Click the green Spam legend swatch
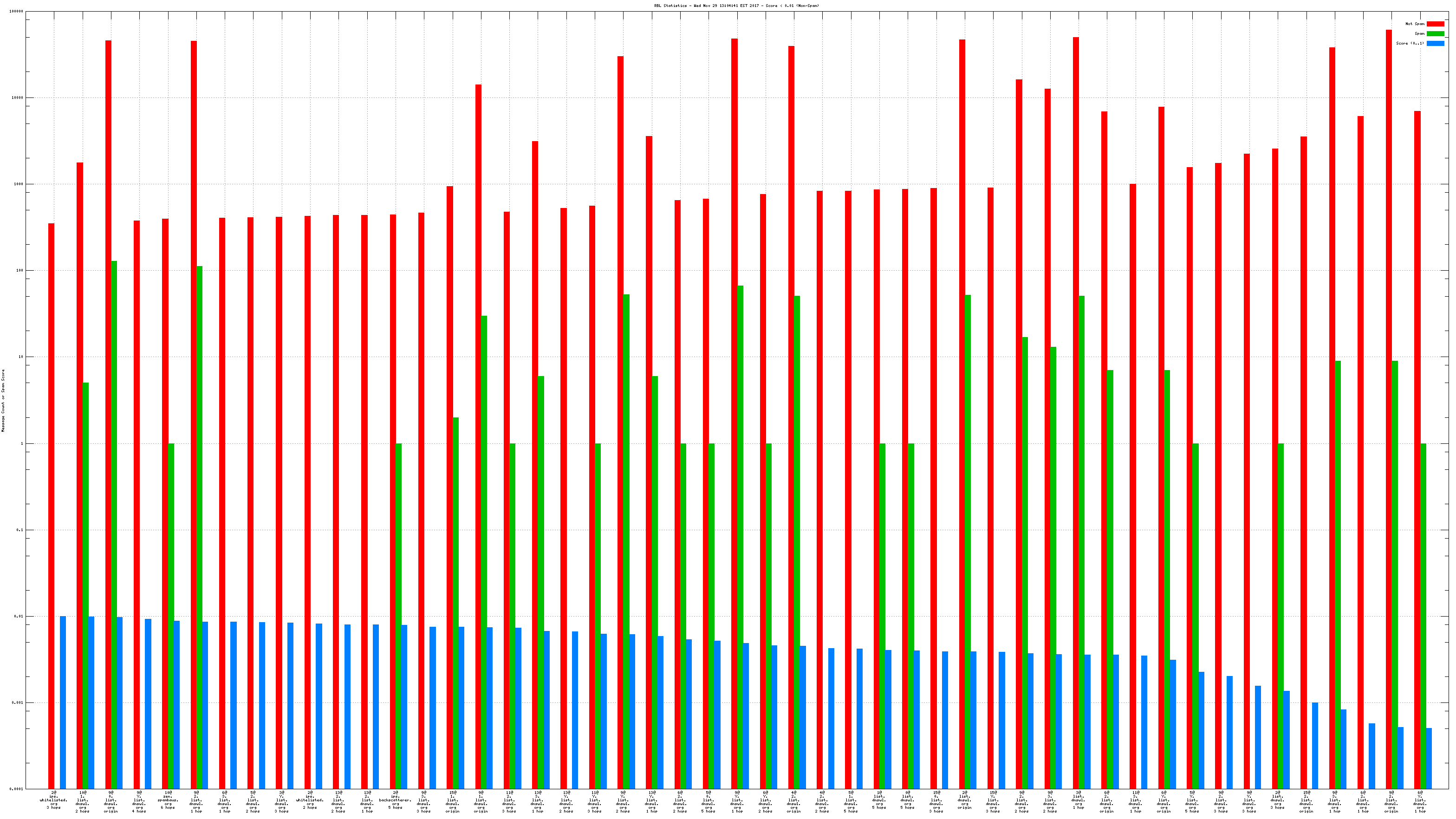Viewport: 1456px width, 819px height. point(1435,33)
